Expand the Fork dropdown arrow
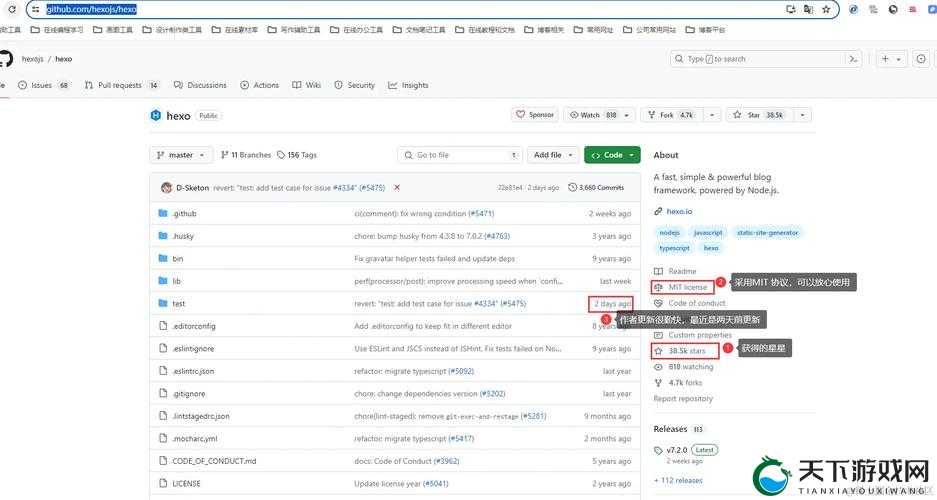Viewport: 937px width, 500px height. 712,115
